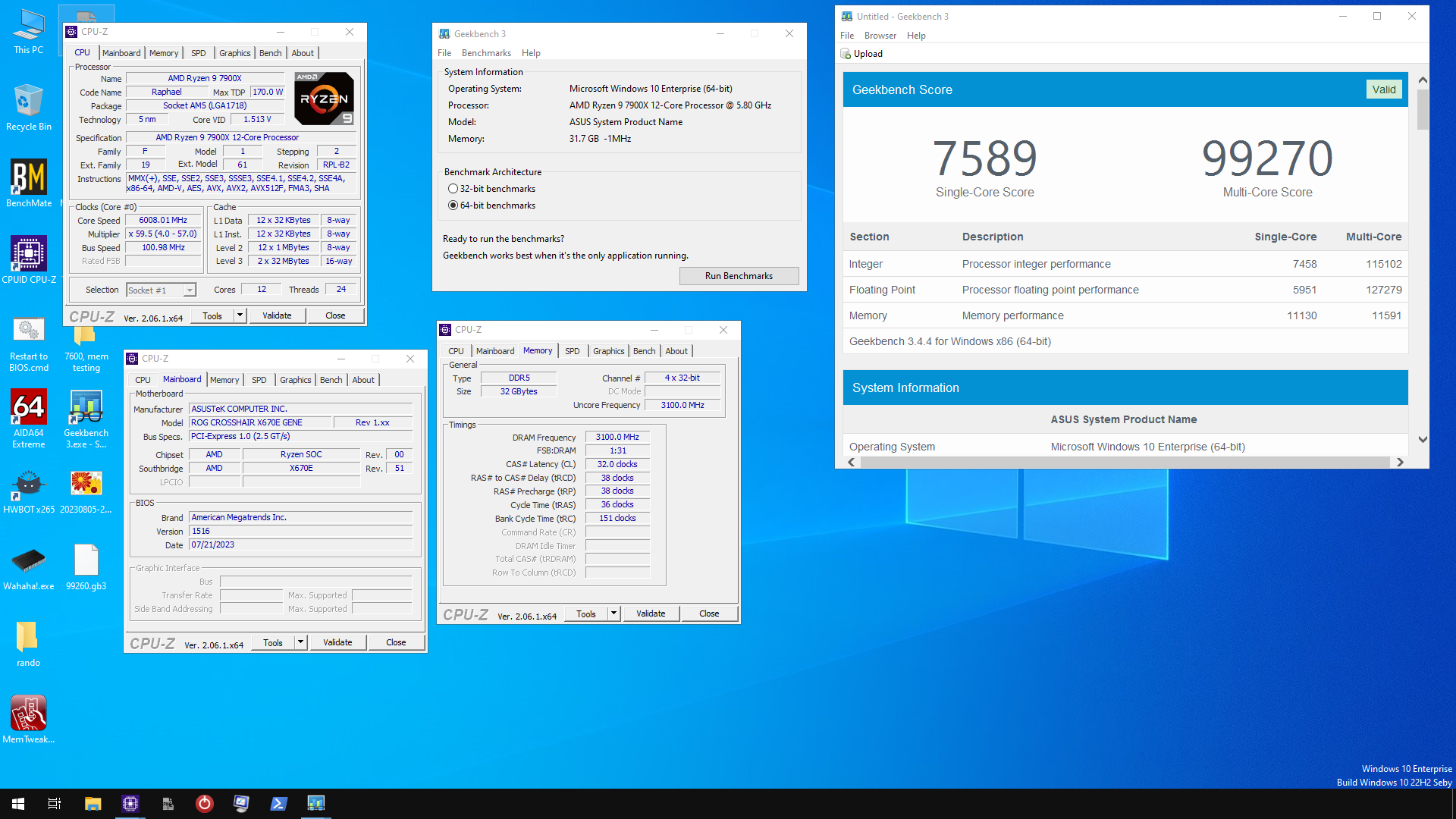The image size is (1456, 819).
Task: Click the Upload icon in Geekbench results
Action: pyautogui.click(x=846, y=54)
